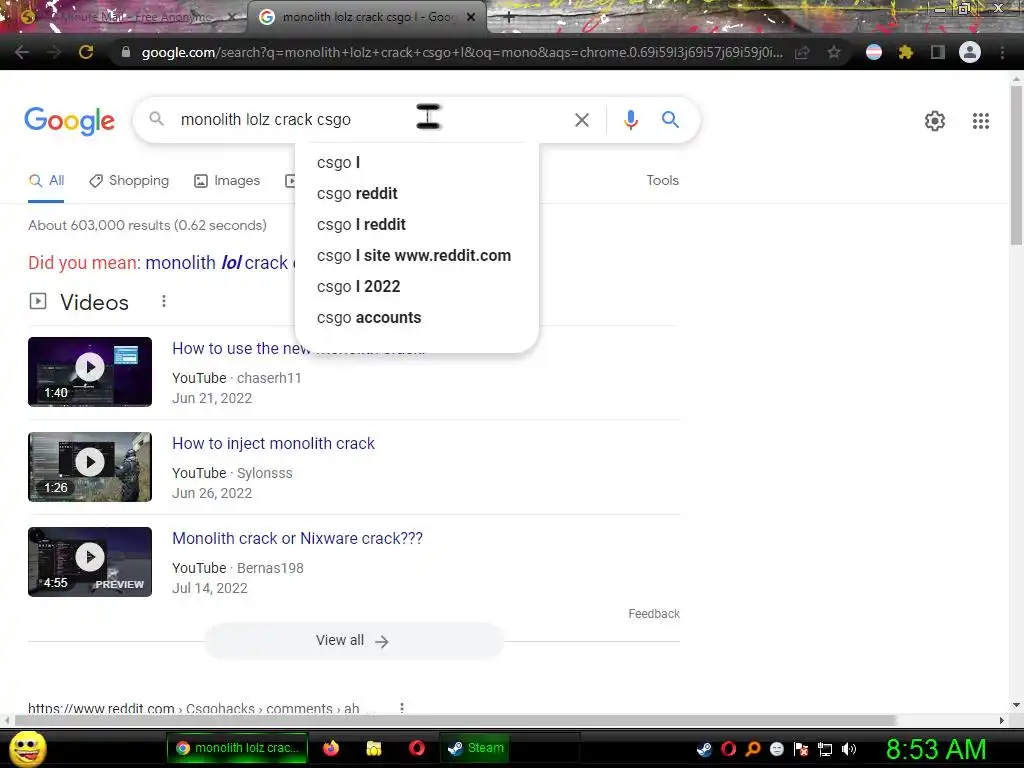1024x768 pixels.
Task: Open Chrome's three-dot menu
Action: click(1002, 52)
